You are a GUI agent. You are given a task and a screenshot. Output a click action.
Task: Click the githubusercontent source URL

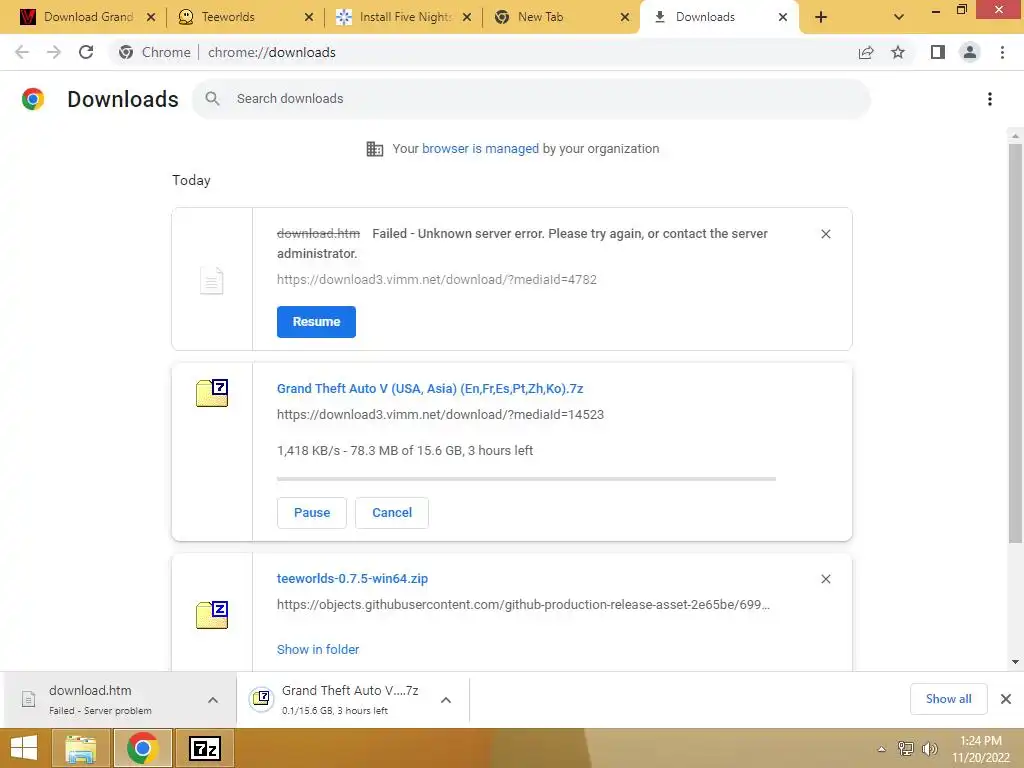tap(523, 605)
